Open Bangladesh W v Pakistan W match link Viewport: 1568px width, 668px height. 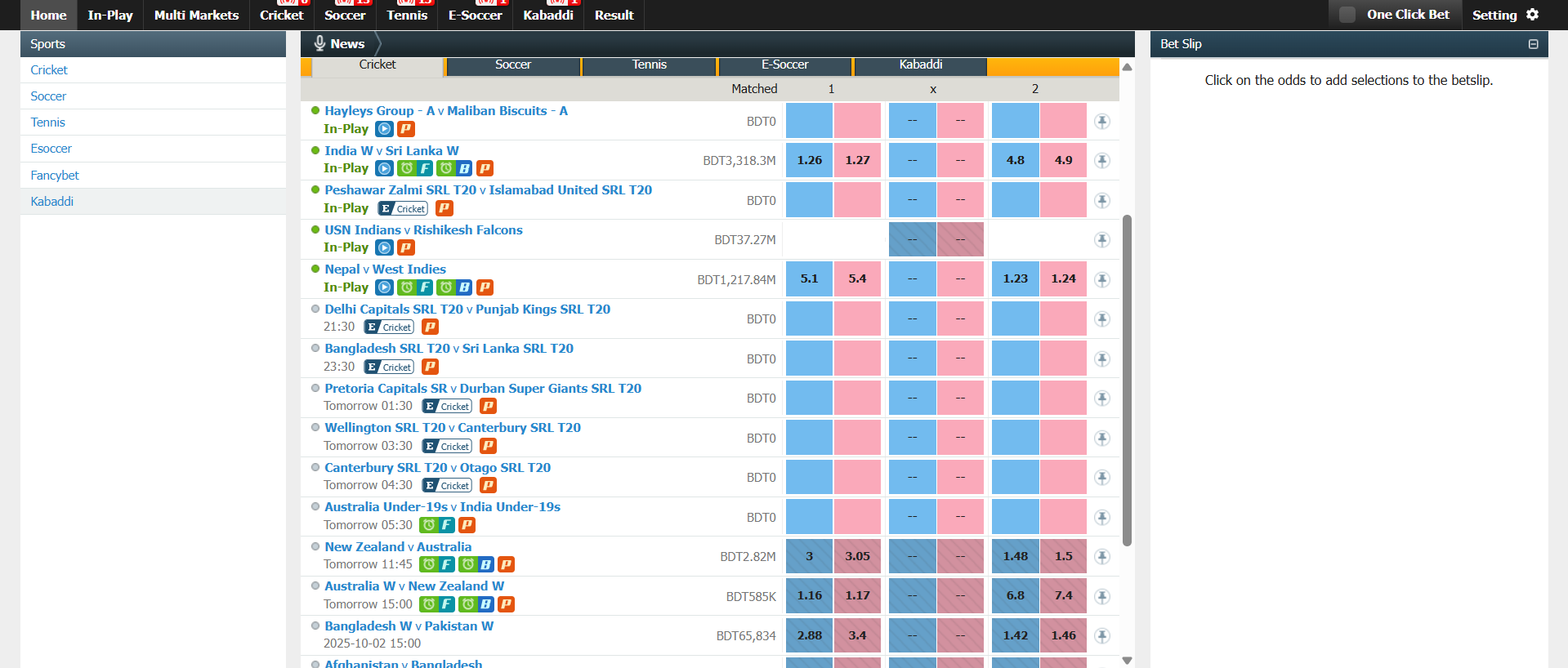(x=409, y=626)
